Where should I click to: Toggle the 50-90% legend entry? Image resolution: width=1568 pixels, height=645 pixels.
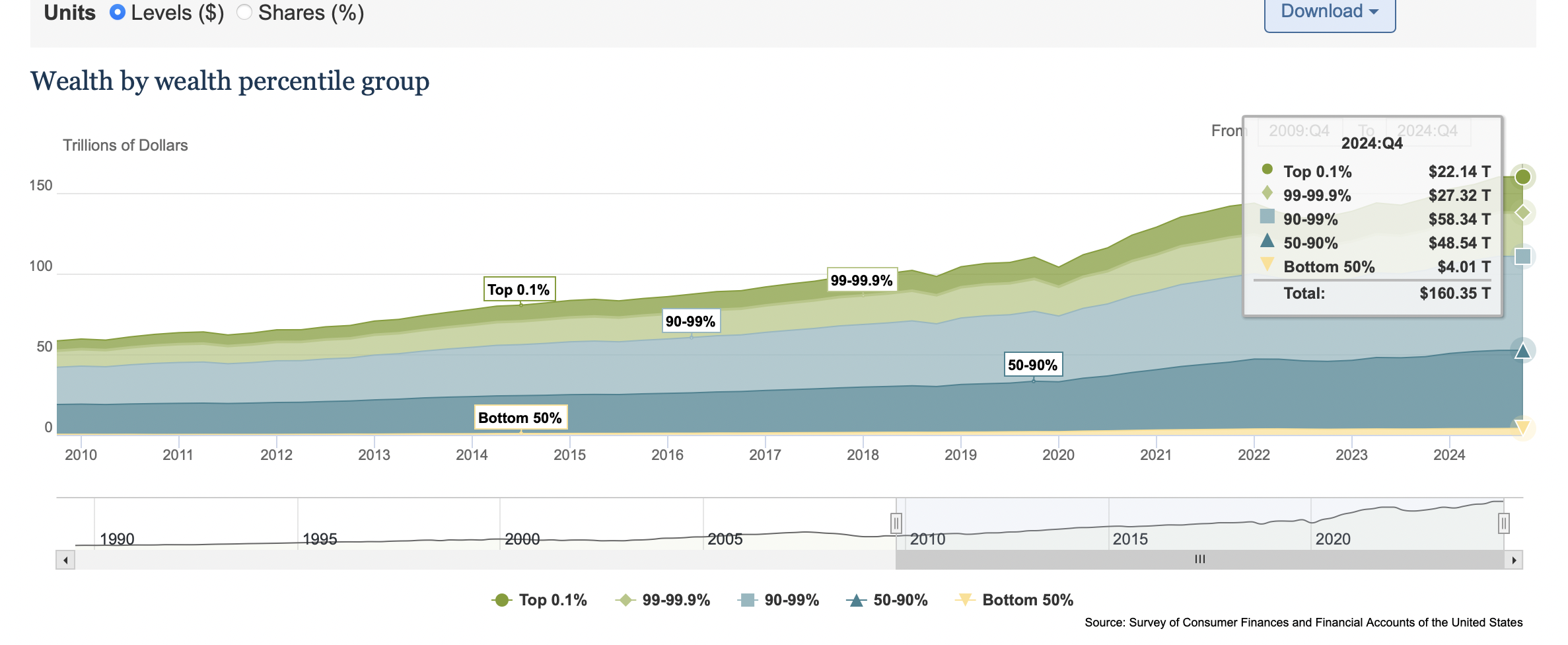pyautogui.click(x=887, y=600)
